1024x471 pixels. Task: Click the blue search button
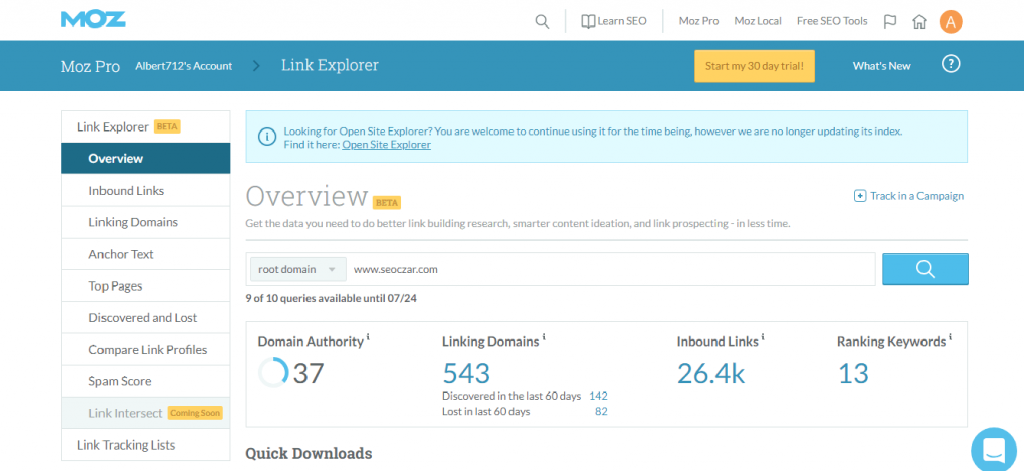(925, 269)
